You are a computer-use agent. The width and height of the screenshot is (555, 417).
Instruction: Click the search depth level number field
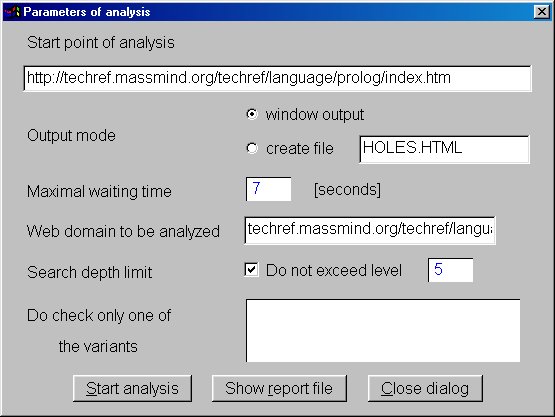[450, 270]
